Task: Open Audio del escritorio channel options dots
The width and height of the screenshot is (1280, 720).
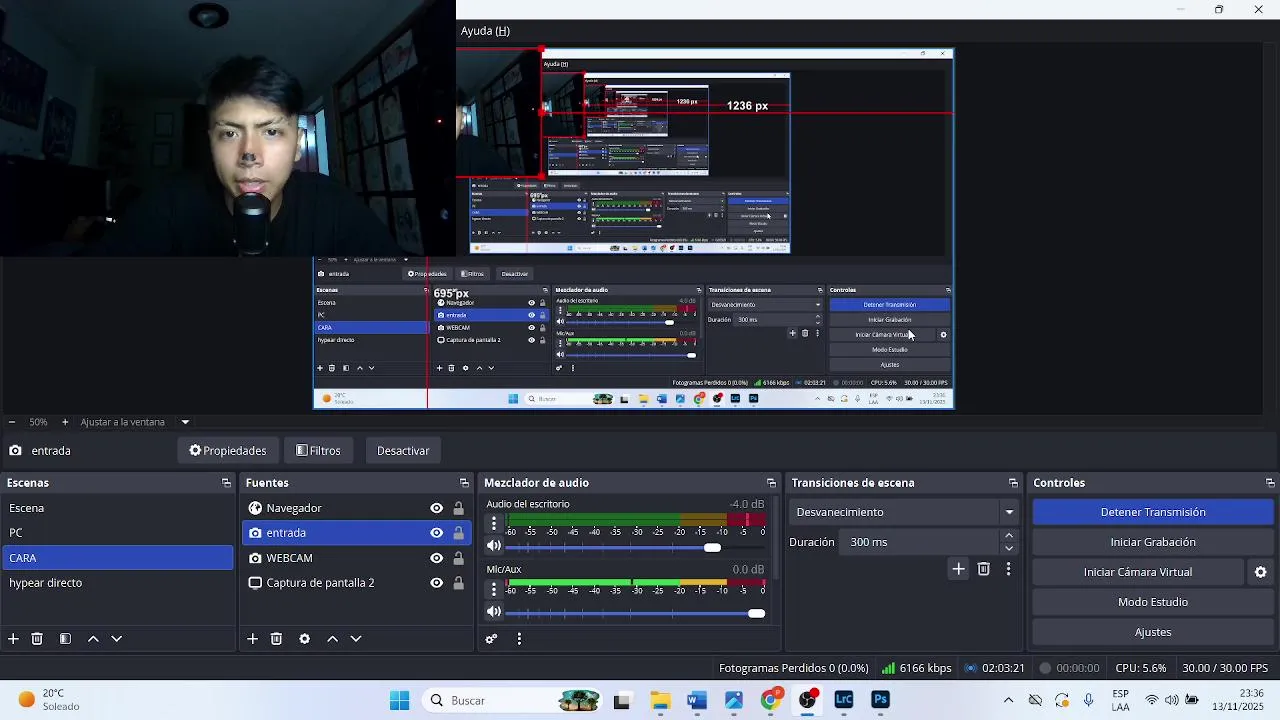Action: pos(493,523)
